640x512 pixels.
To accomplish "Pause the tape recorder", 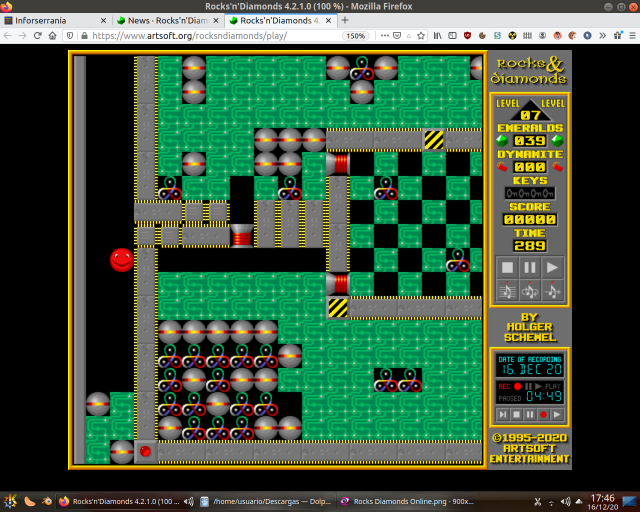I will [x=530, y=414].
